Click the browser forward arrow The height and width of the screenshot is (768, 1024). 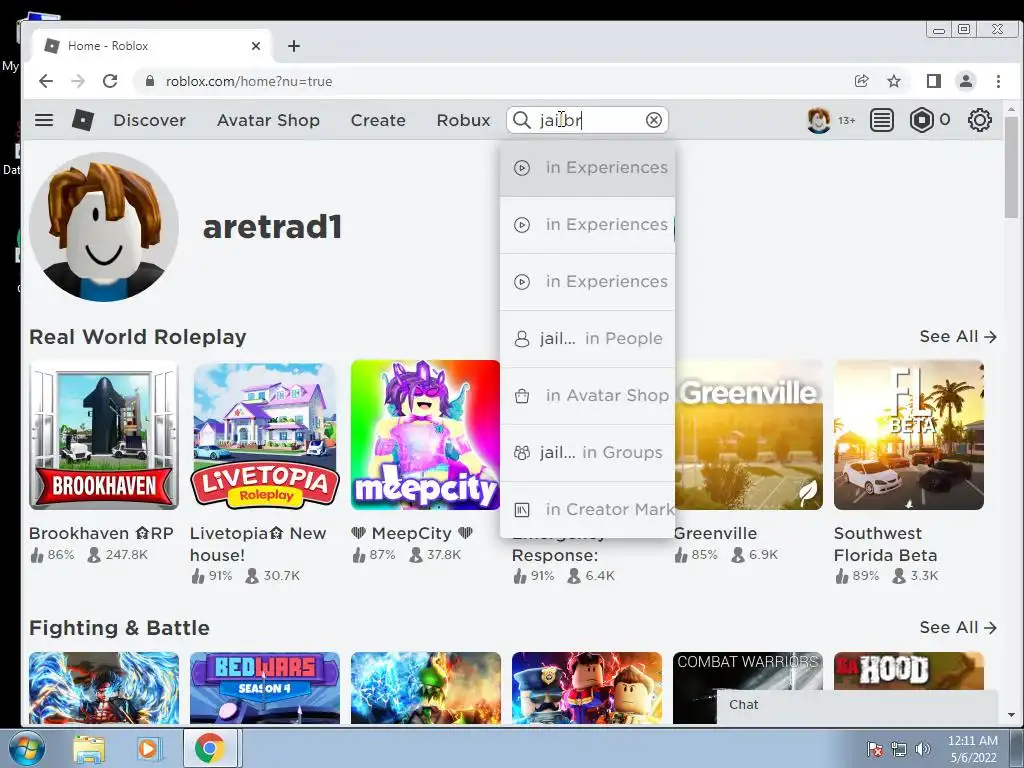(78, 81)
